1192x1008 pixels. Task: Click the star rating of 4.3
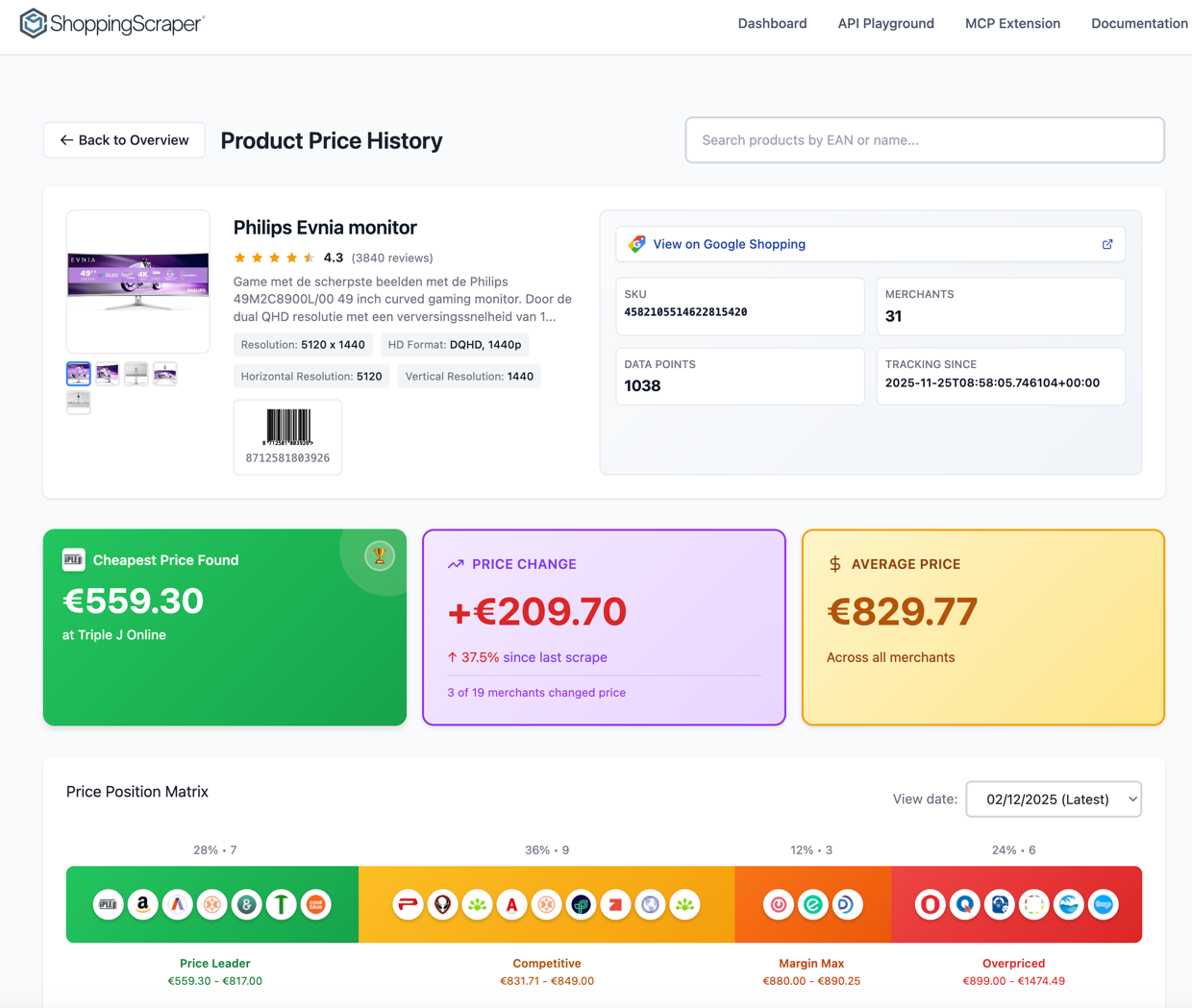pos(274,258)
